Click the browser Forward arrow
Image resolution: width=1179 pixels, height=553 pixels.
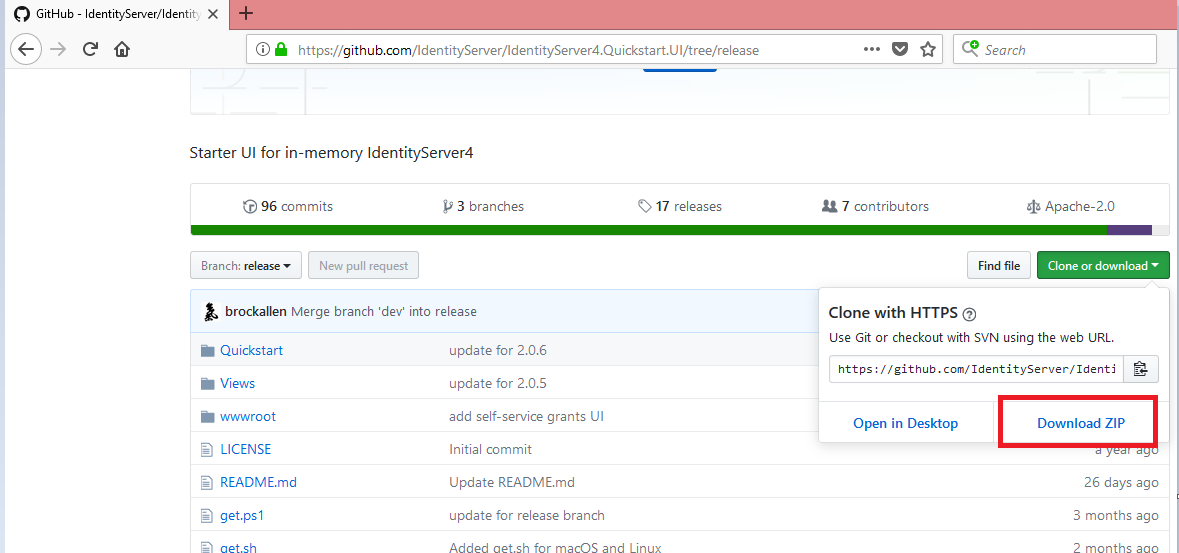click(58, 50)
